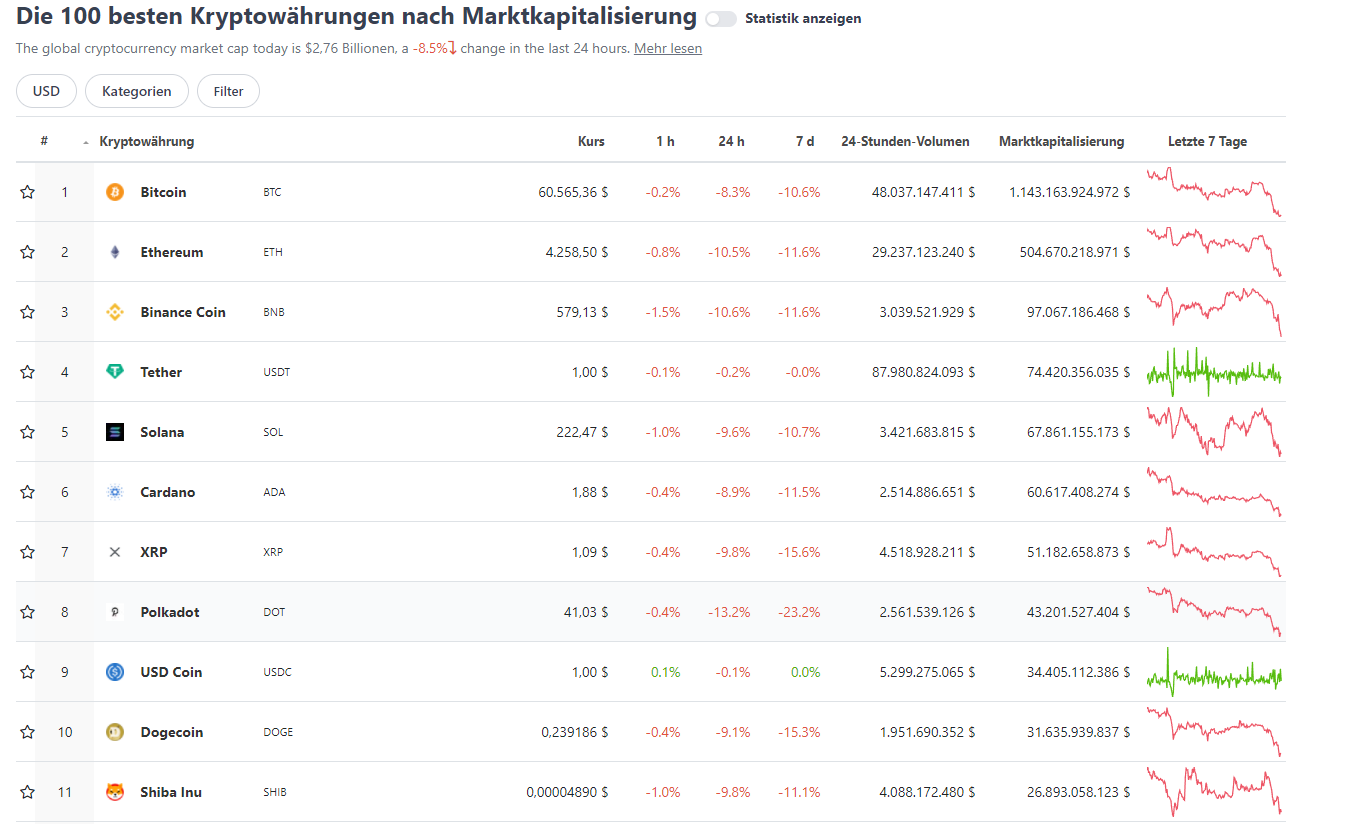Open the Polkadot coin page
1369x824 pixels.
pyautogui.click(x=170, y=612)
